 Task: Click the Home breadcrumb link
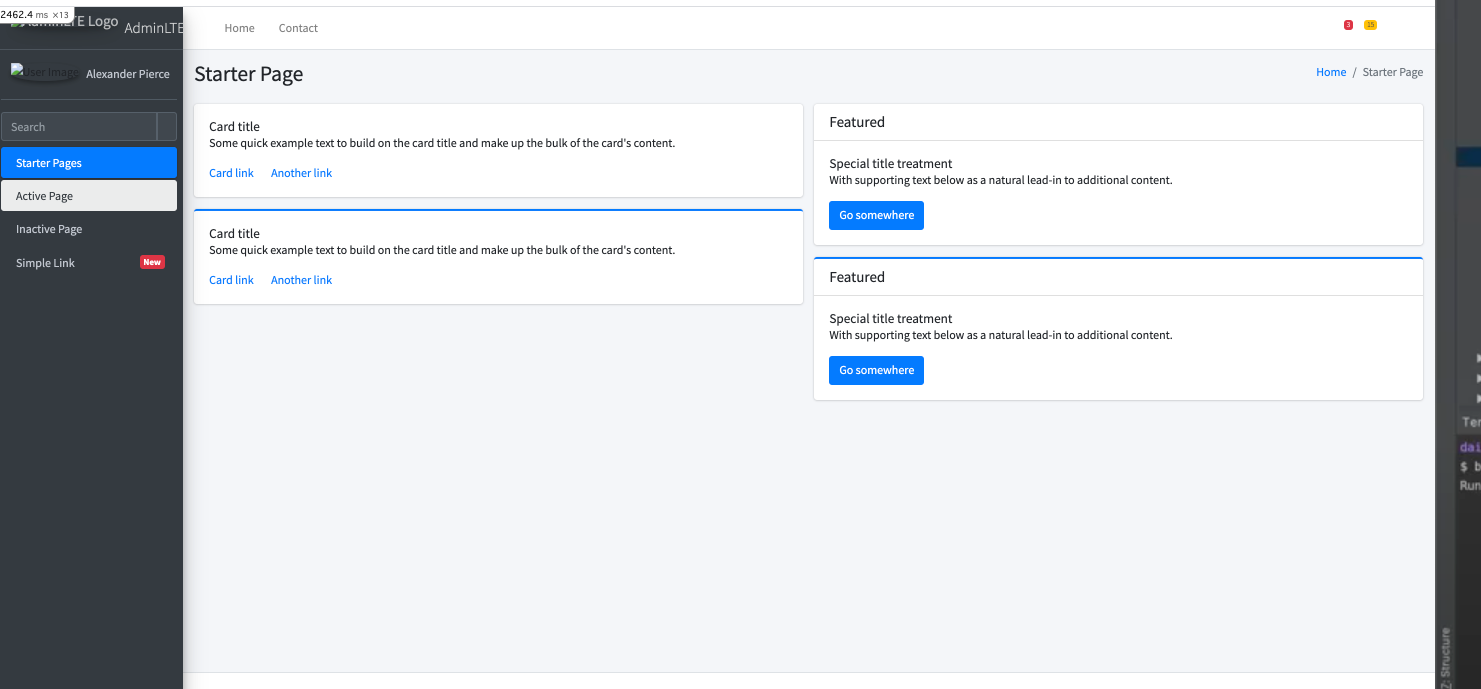click(x=1331, y=72)
